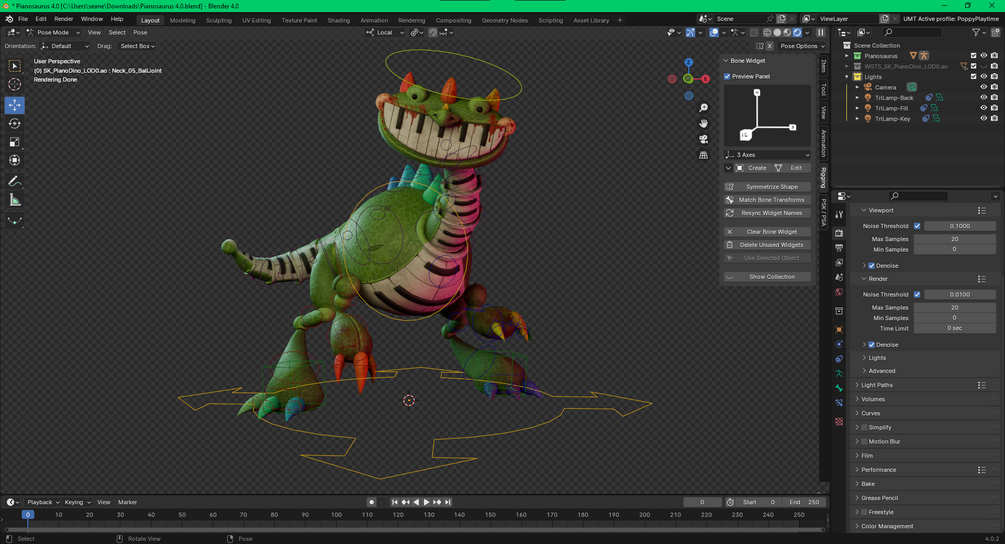Open the Render menu
Viewport: 1005px width, 544px height.
tap(63, 19)
